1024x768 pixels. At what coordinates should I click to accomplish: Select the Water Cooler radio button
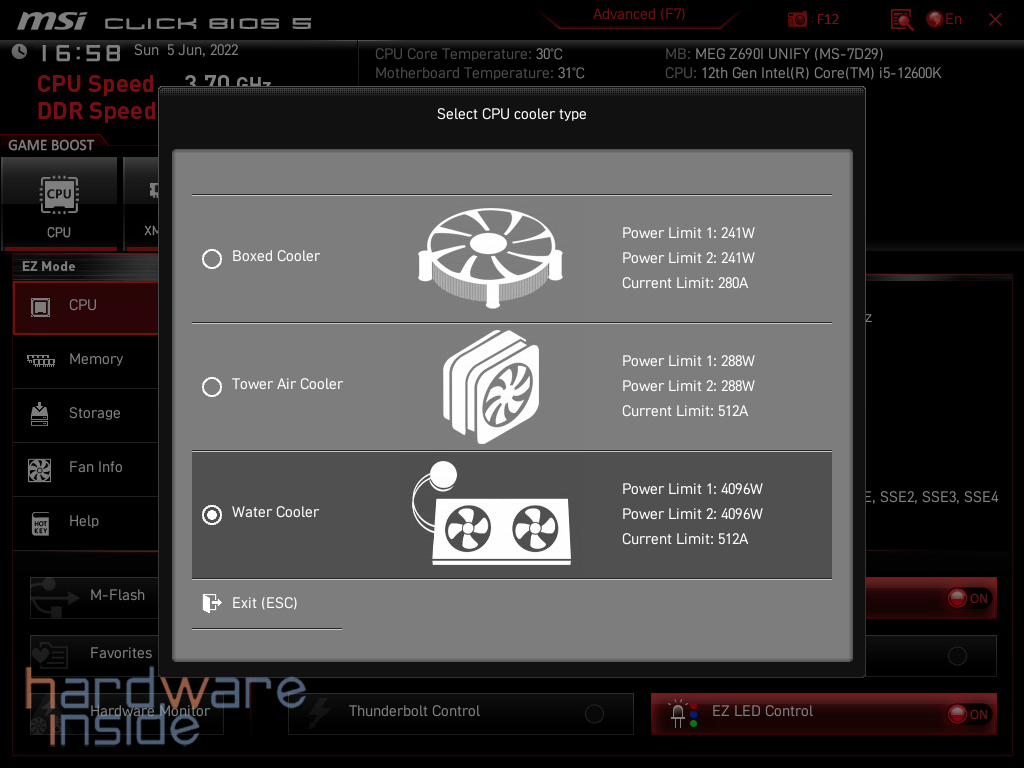pyautogui.click(x=212, y=515)
